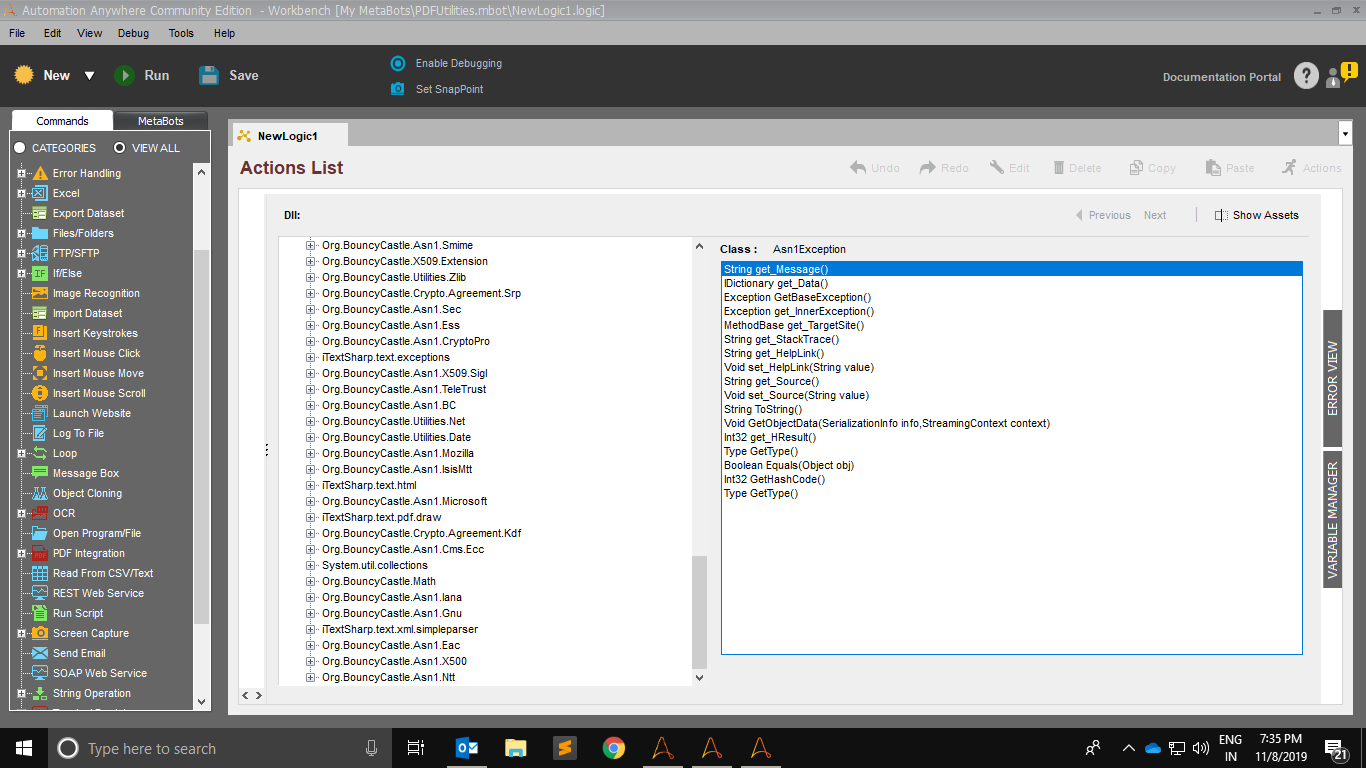Expand the Error Handling command group
Image resolution: width=1366 pixels, height=768 pixels.
21,173
